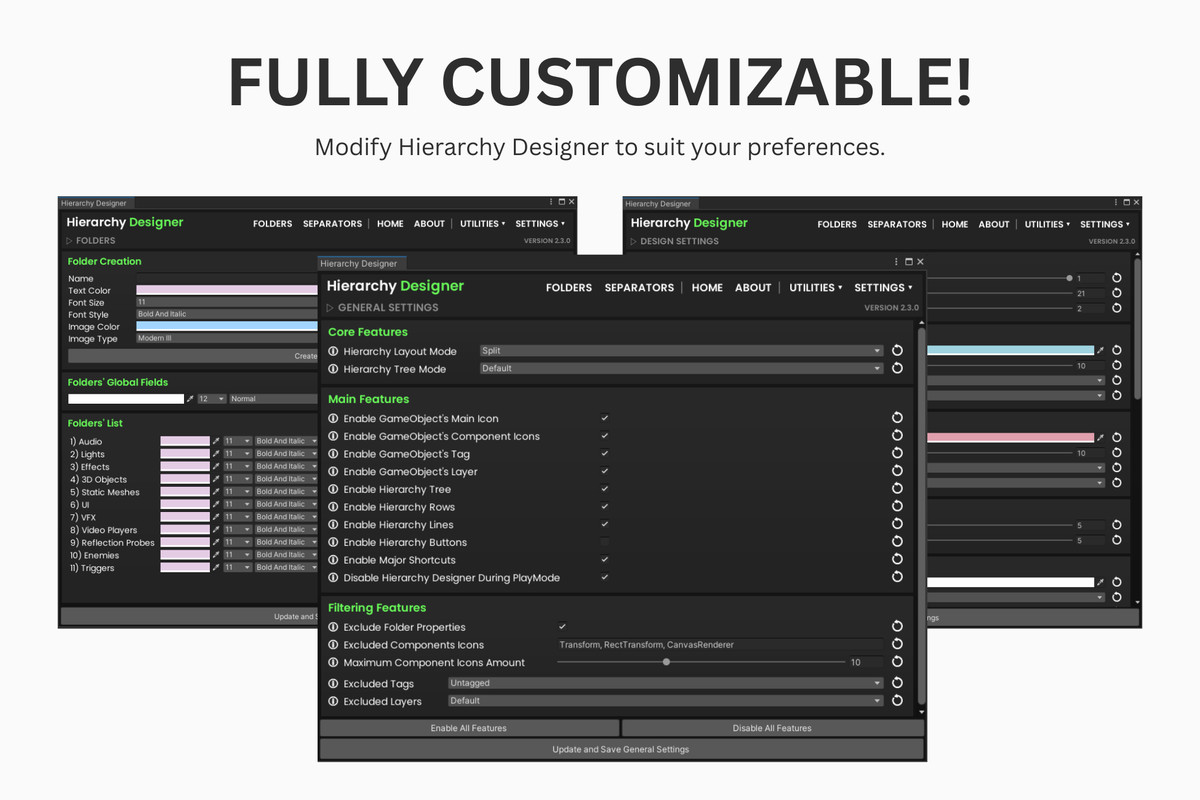This screenshot has width=1200, height=800.
Task: Open the General Settings window's three-dot menu
Action: pyautogui.click(x=896, y=263)
